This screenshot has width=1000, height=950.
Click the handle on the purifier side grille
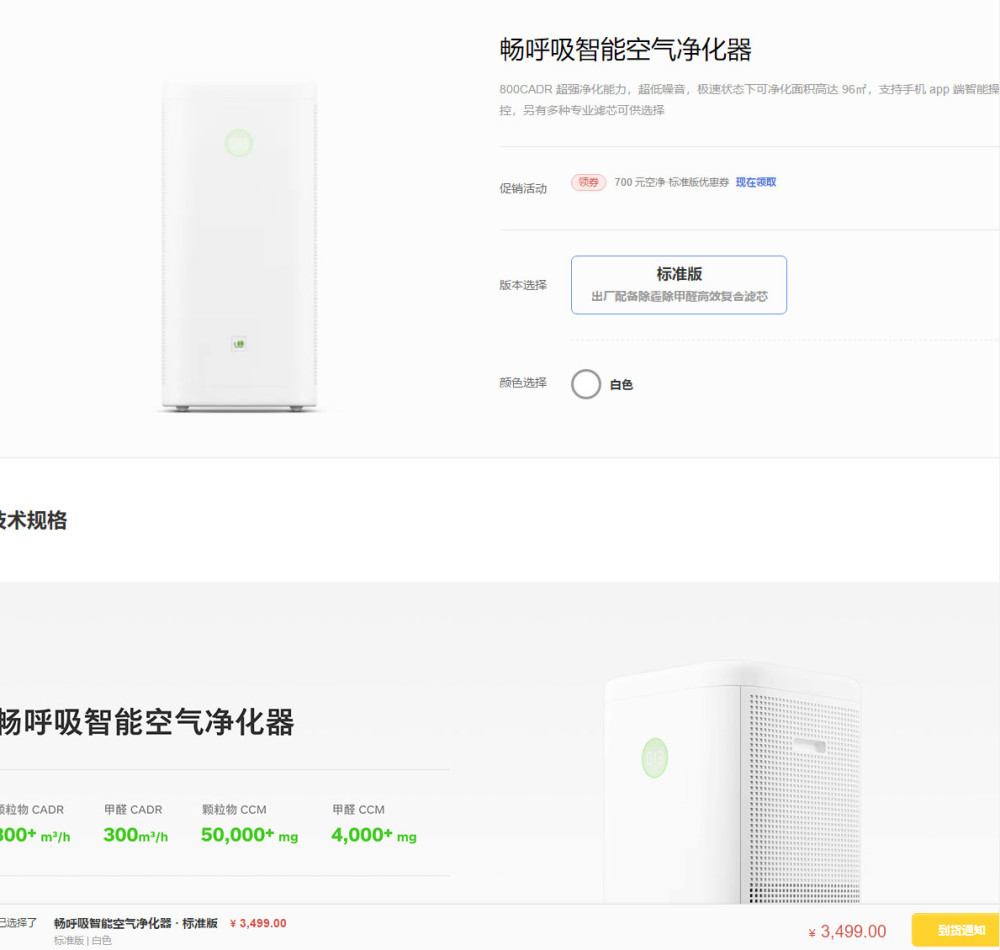809,745
